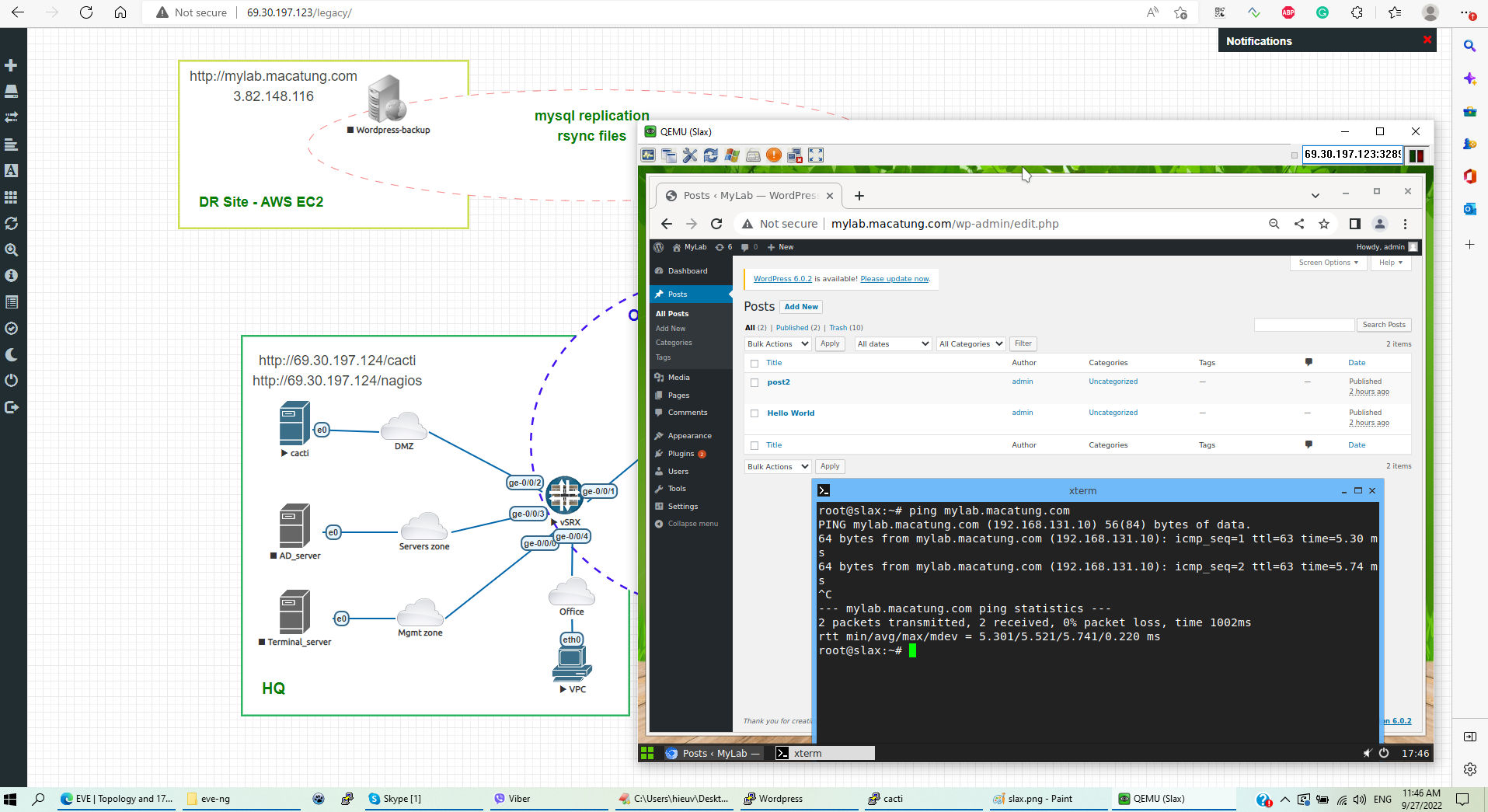Select Appearance in the WordPress admin menu
1488x812 pixels.
tap(689, 436)
